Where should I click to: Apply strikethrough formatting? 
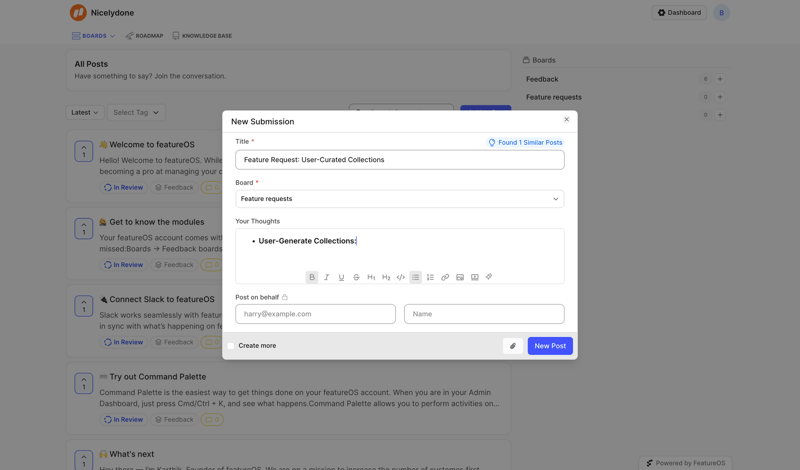[356, 277]
